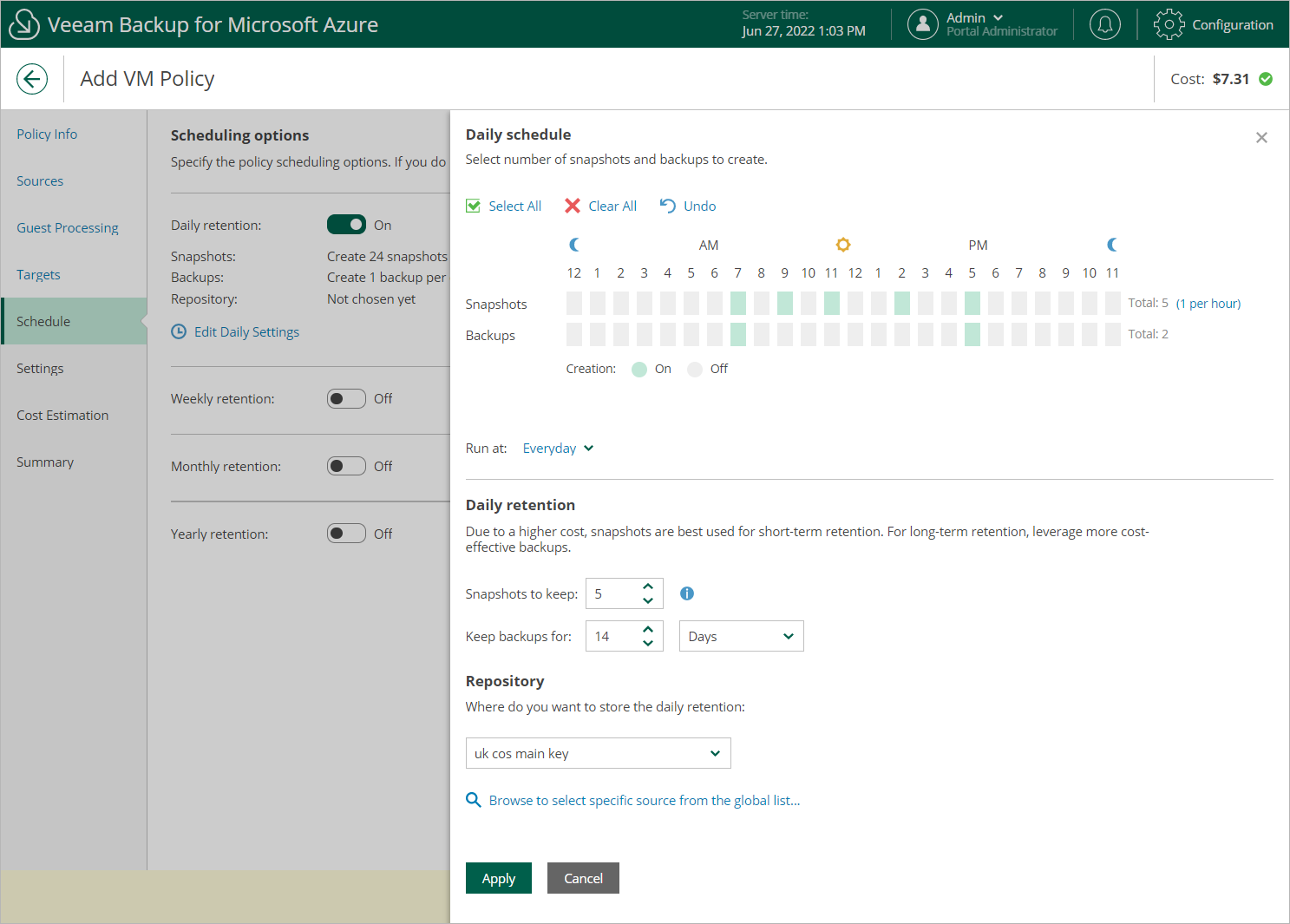Focus the Snapshots to keep field
Screen dimensions: 1290x924
(625, 593)
